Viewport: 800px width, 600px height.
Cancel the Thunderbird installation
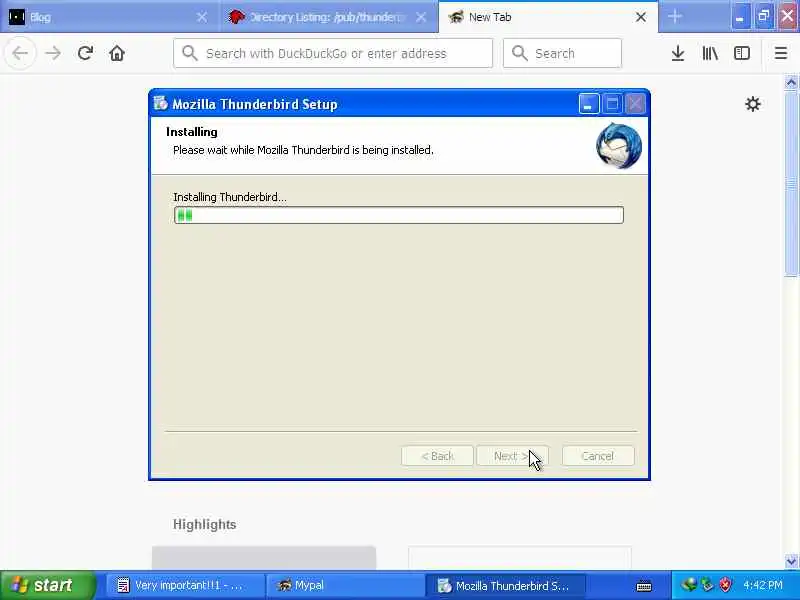pos(598,456)
